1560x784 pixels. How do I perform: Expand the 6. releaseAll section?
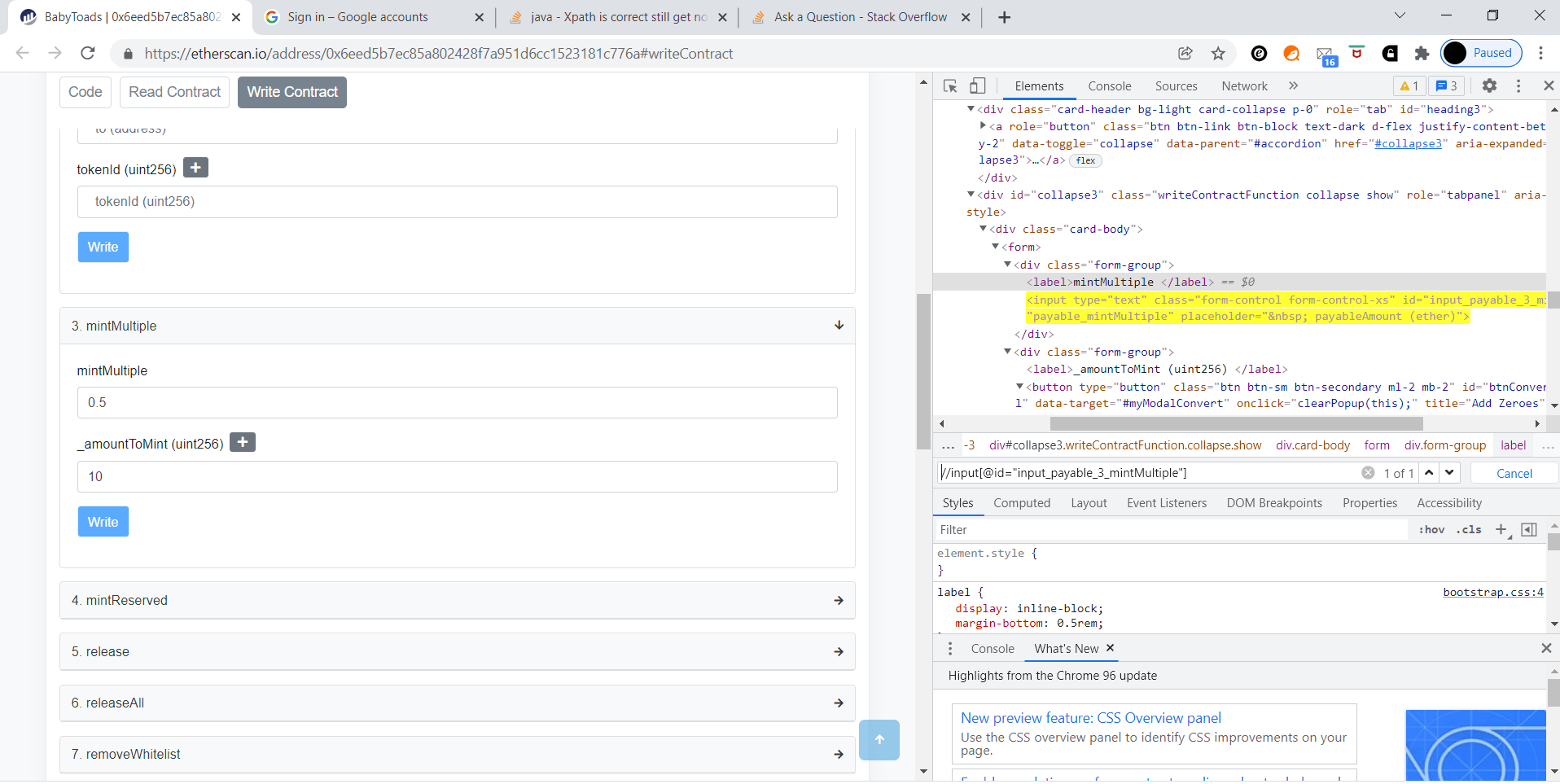pos(458,703)
